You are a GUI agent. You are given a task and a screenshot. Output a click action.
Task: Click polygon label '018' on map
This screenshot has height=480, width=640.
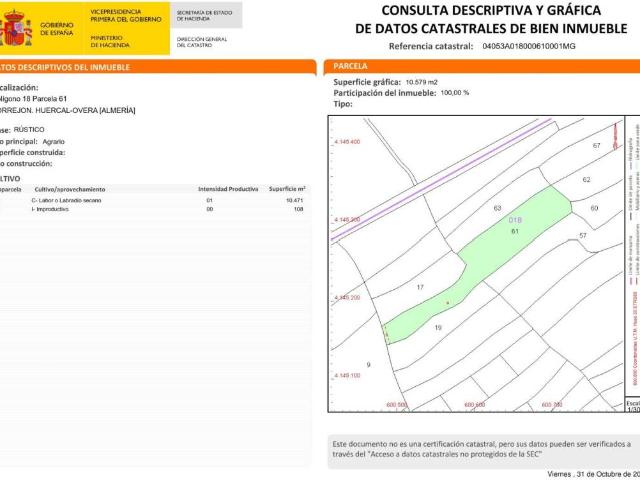coord(515,220)
